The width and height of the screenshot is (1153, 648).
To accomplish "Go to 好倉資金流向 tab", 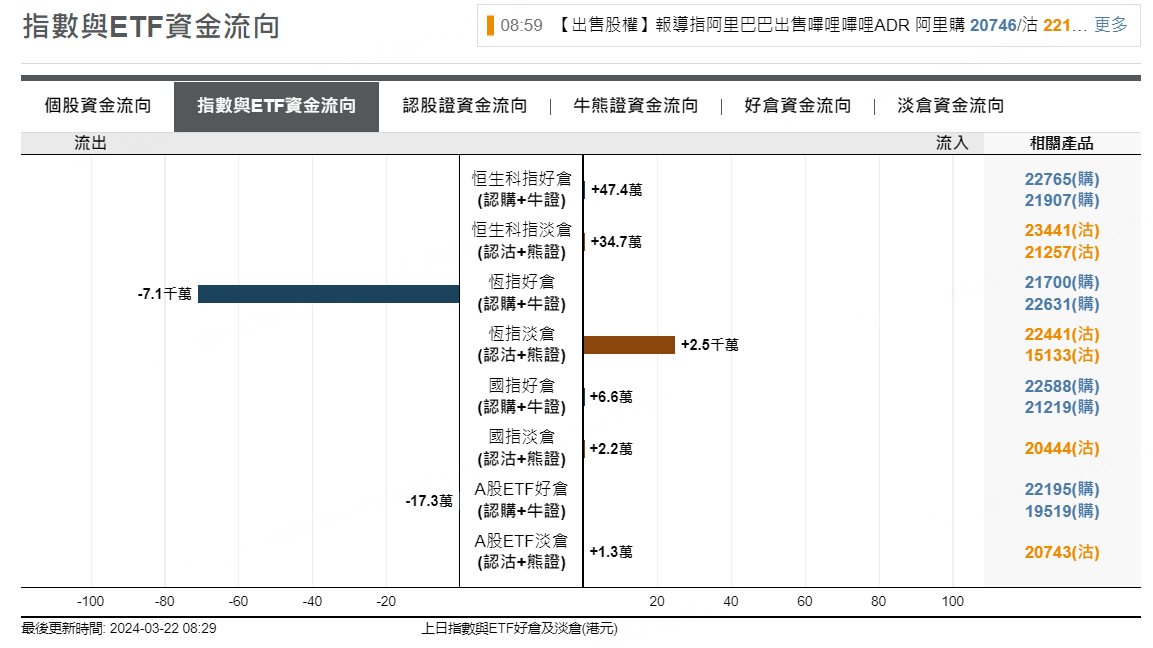I will coord(798,106).
